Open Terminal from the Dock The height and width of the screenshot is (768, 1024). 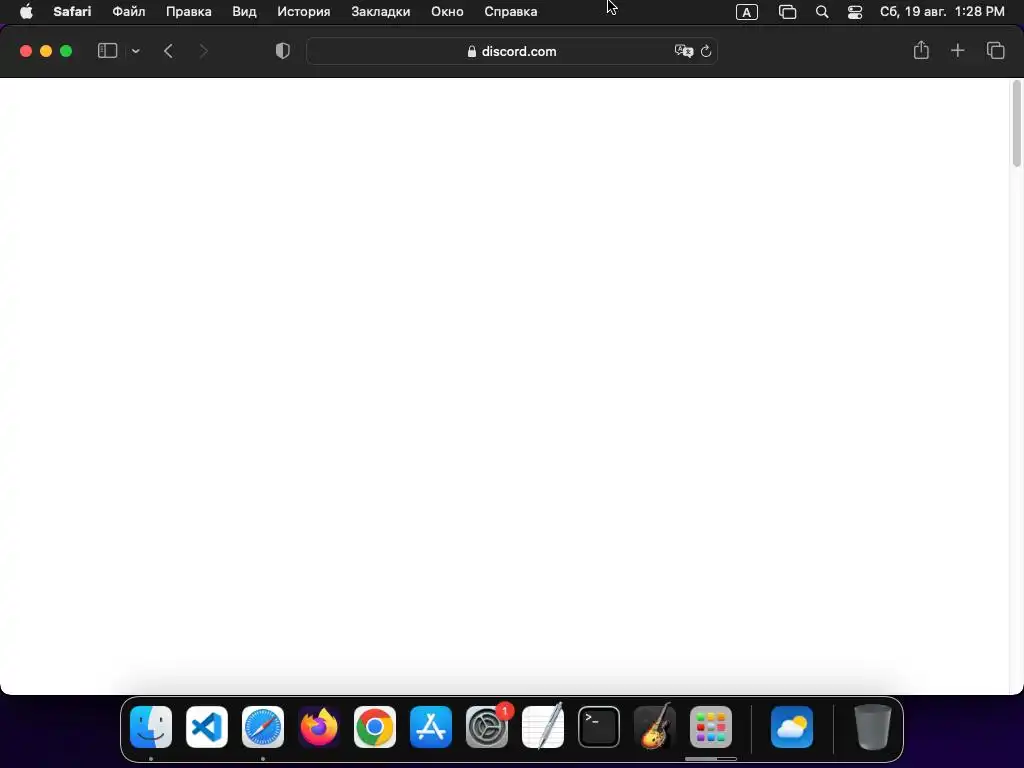[x=599, y=727]
